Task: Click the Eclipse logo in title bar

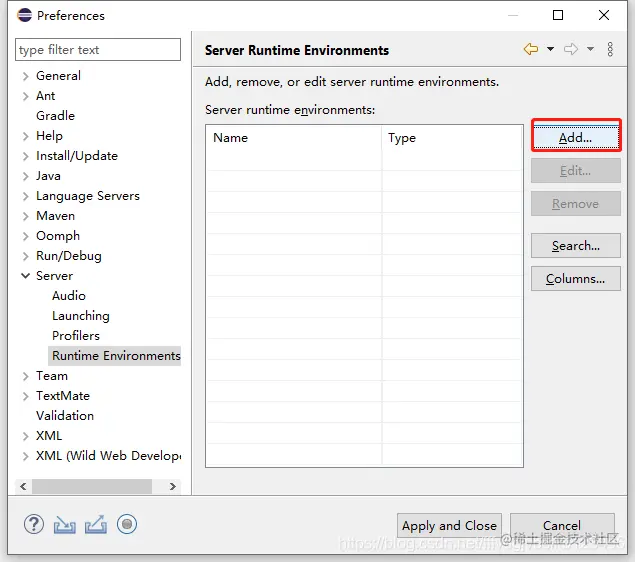Action: tap(24, 15)
